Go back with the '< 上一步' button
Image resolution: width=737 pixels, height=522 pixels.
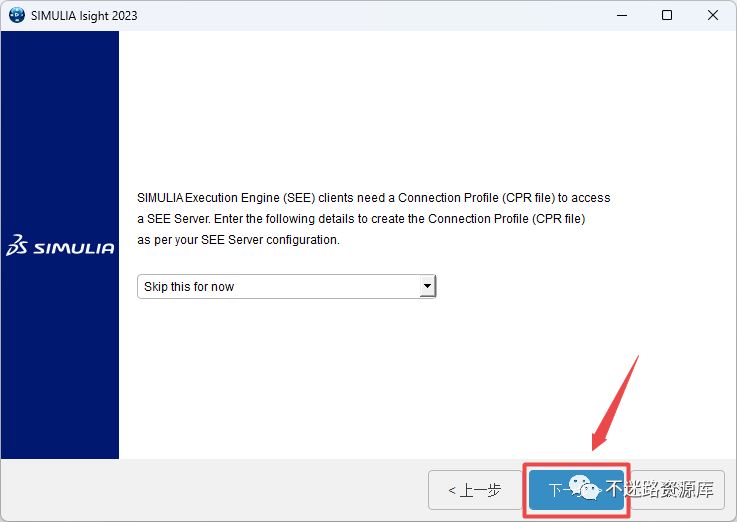click(475, 490)
